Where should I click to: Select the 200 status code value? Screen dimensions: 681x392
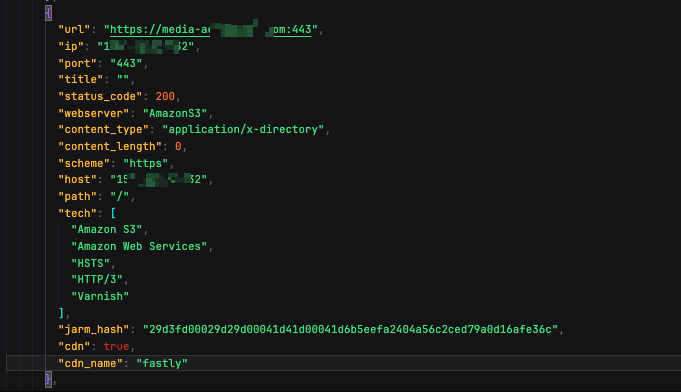click(165, 96)
